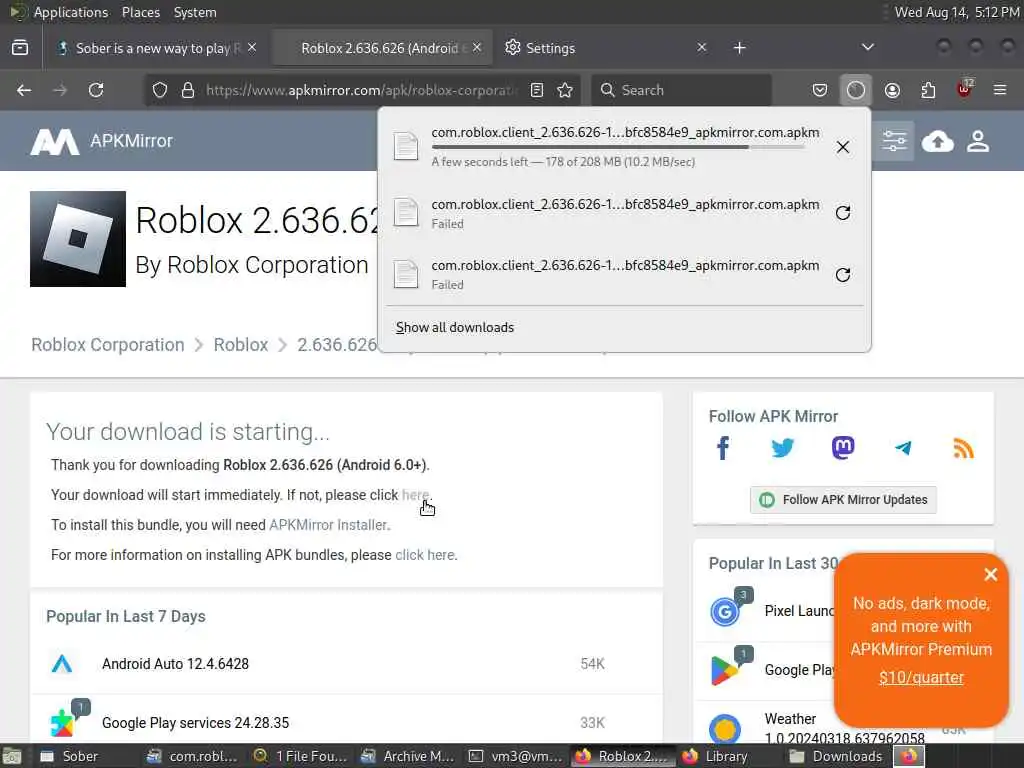The width and height of the screenshot is (1024, 768).
Task: Open Firefox View in the tab bar
Action: coord(20,48)
